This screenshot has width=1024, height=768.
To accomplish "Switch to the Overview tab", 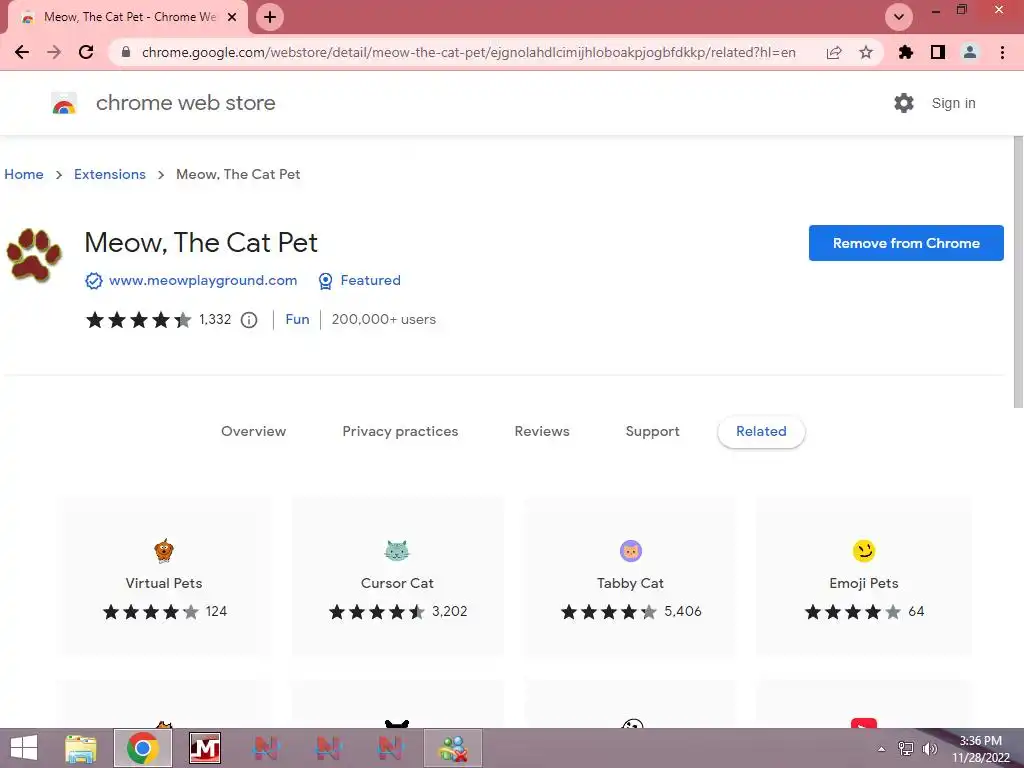I will coord(253,431).
